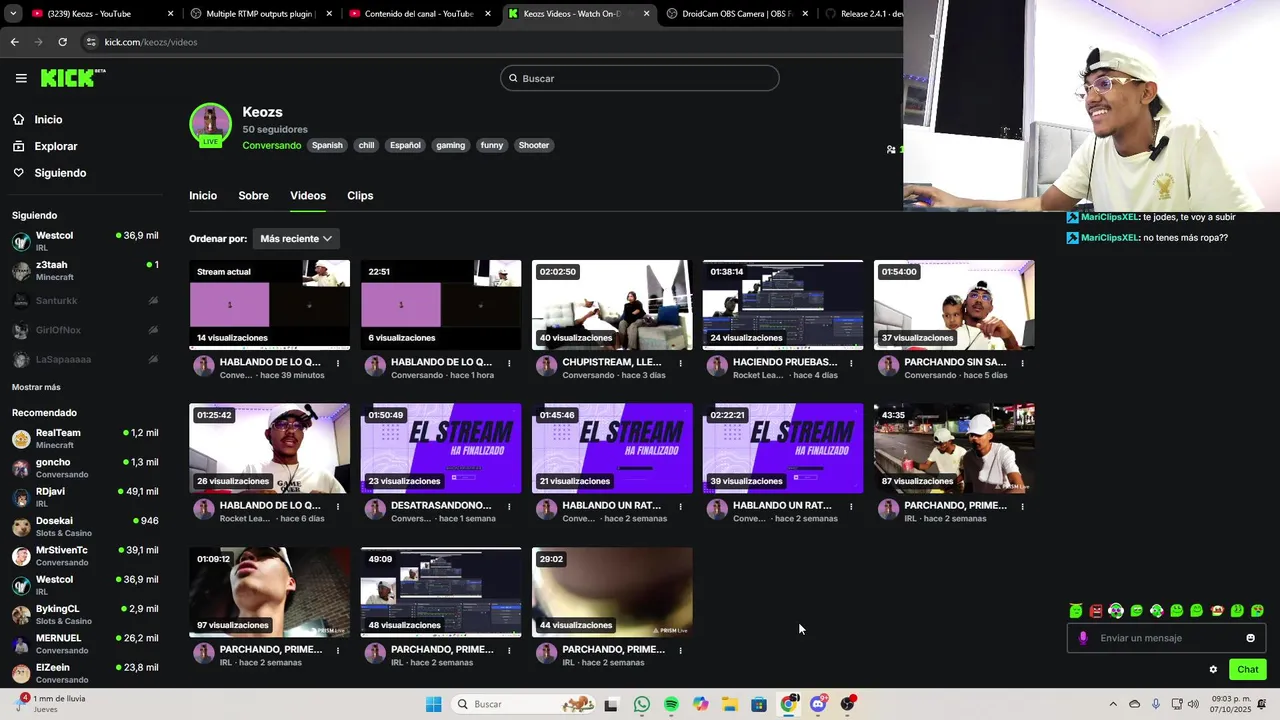The width and height of the screenshot is (1280, 720).
Task: Open the 01:25:42 video thumbnail
Action: [269, 449]
